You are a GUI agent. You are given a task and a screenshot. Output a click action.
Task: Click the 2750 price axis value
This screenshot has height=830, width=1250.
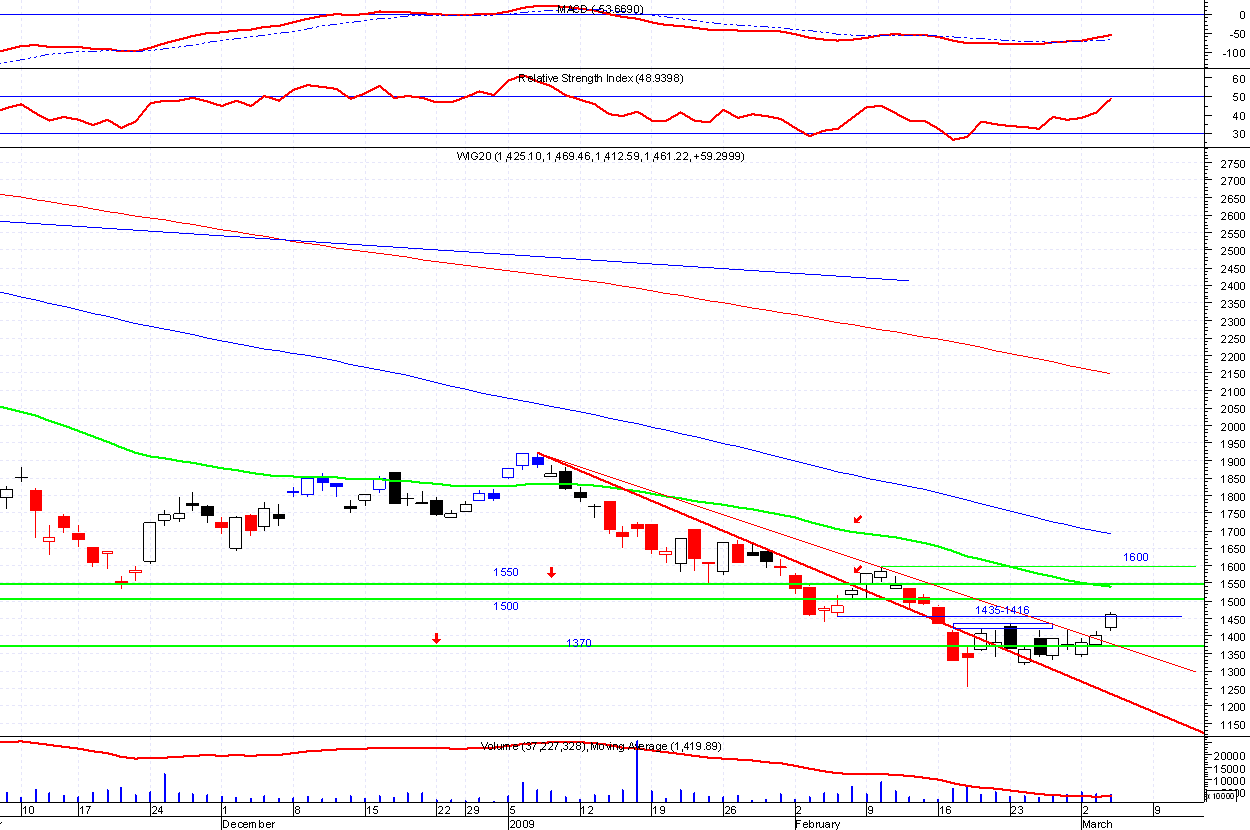click(1233, 163)
